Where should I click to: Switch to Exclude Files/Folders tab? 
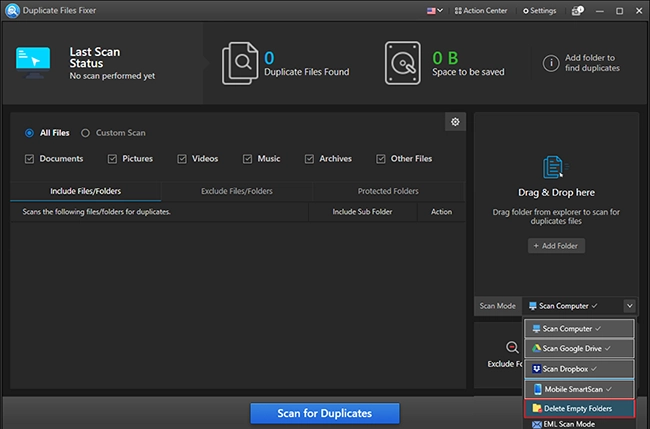click(237, 191)
